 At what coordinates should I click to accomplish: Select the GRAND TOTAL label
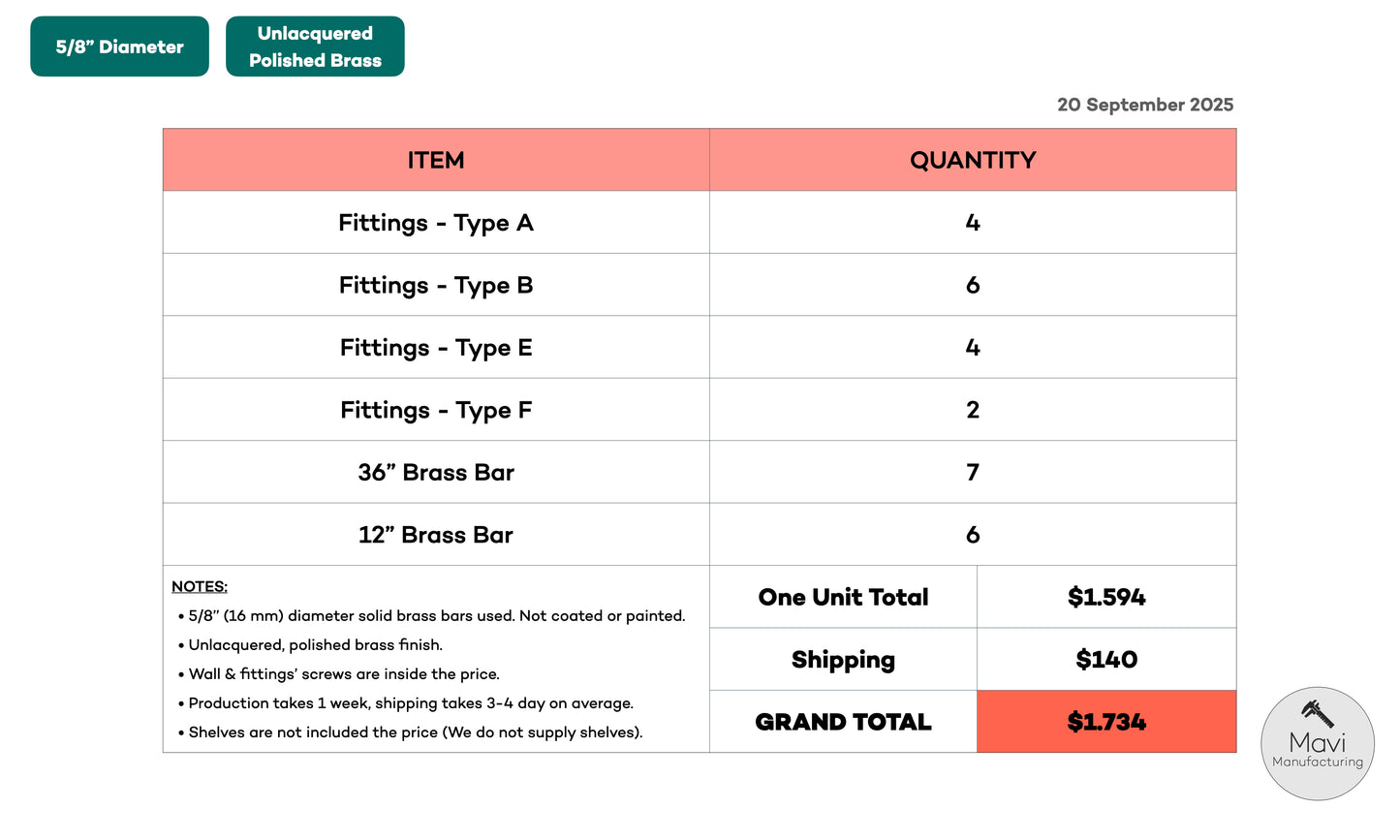click(x=843, y=722)
